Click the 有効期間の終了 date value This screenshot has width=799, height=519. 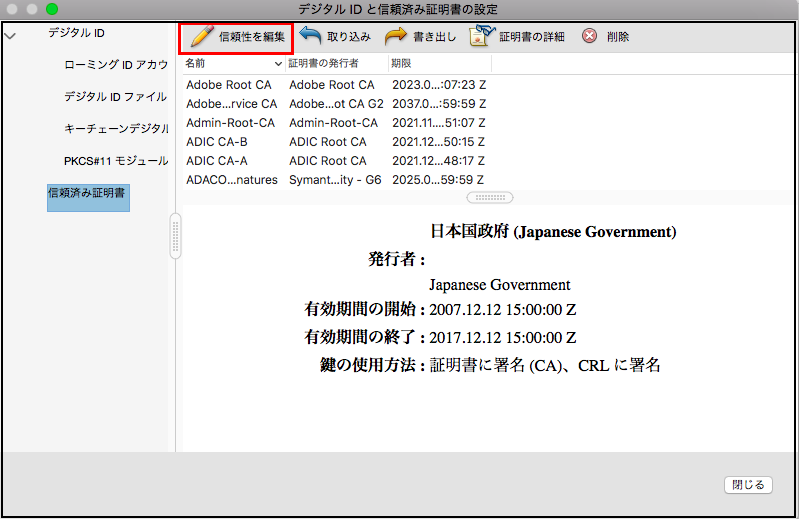point(503,338)
